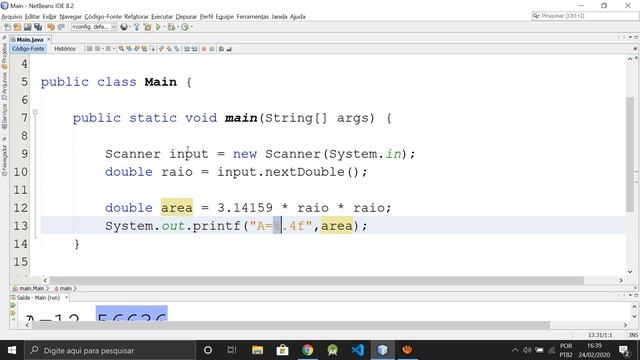Click the Toggle Bookmark icon in editor toolbar

(177, 49)
